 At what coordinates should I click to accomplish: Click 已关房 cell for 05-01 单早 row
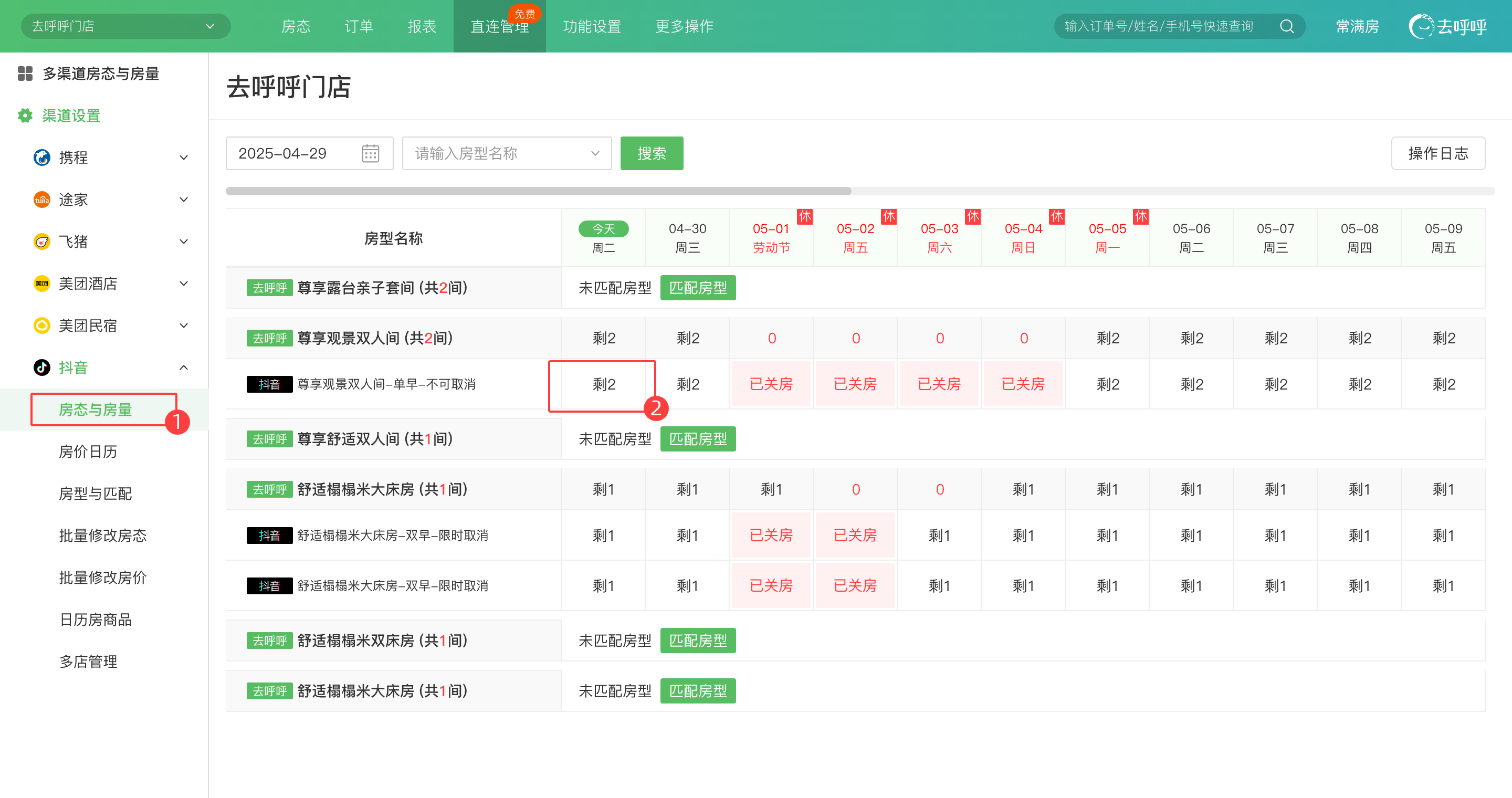[771, 384]
